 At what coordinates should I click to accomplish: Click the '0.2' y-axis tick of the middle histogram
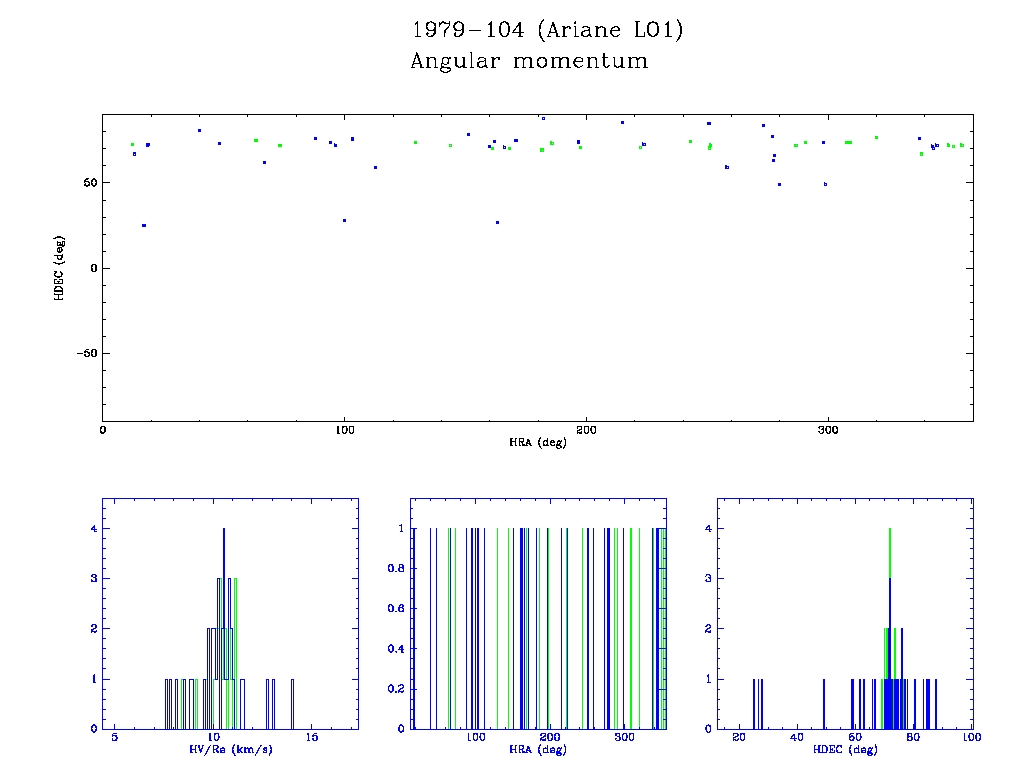pos(396,689)
